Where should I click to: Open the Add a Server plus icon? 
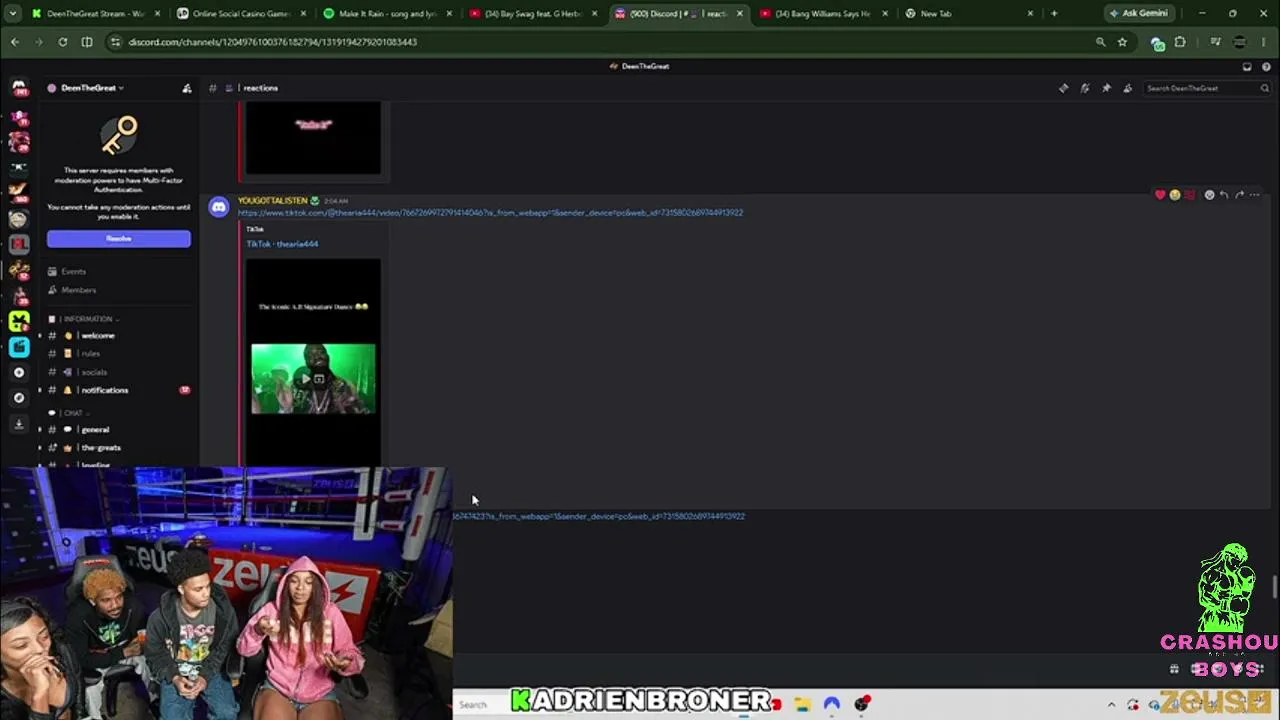(19, 372)
